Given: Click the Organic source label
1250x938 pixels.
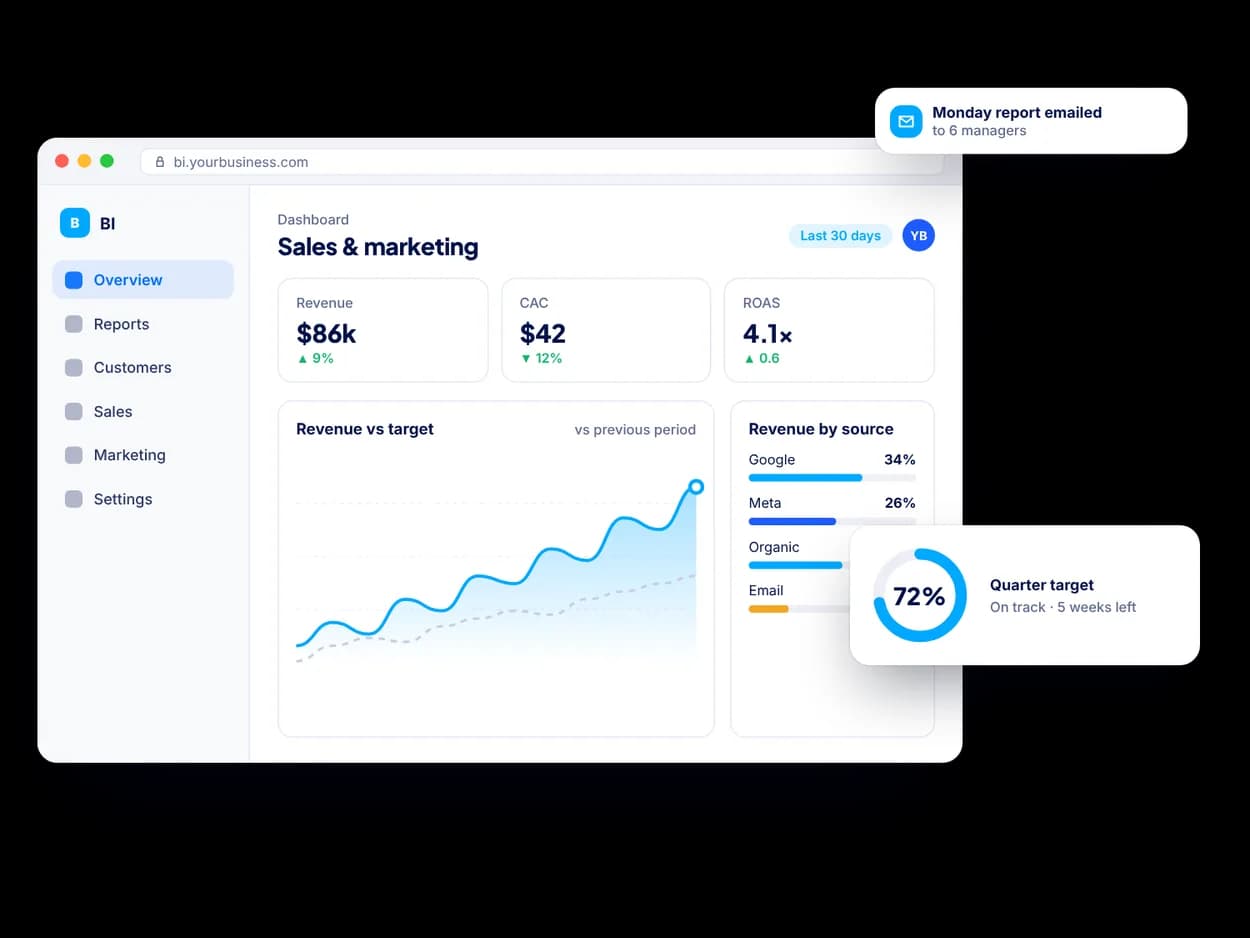Looking at the screenshot, I should [x=774, y=547].
